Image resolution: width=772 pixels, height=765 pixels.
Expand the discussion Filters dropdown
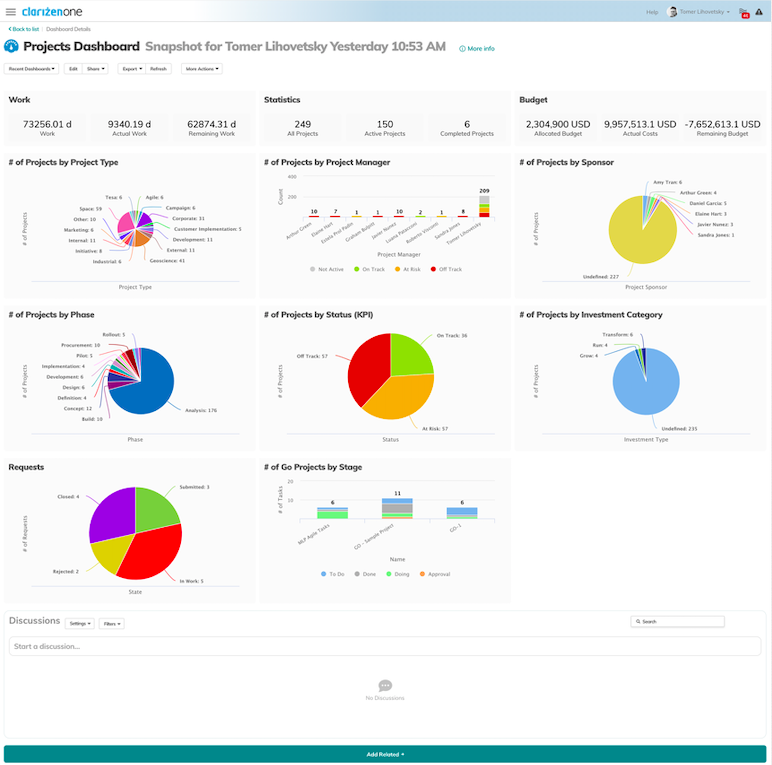(111, 624)
